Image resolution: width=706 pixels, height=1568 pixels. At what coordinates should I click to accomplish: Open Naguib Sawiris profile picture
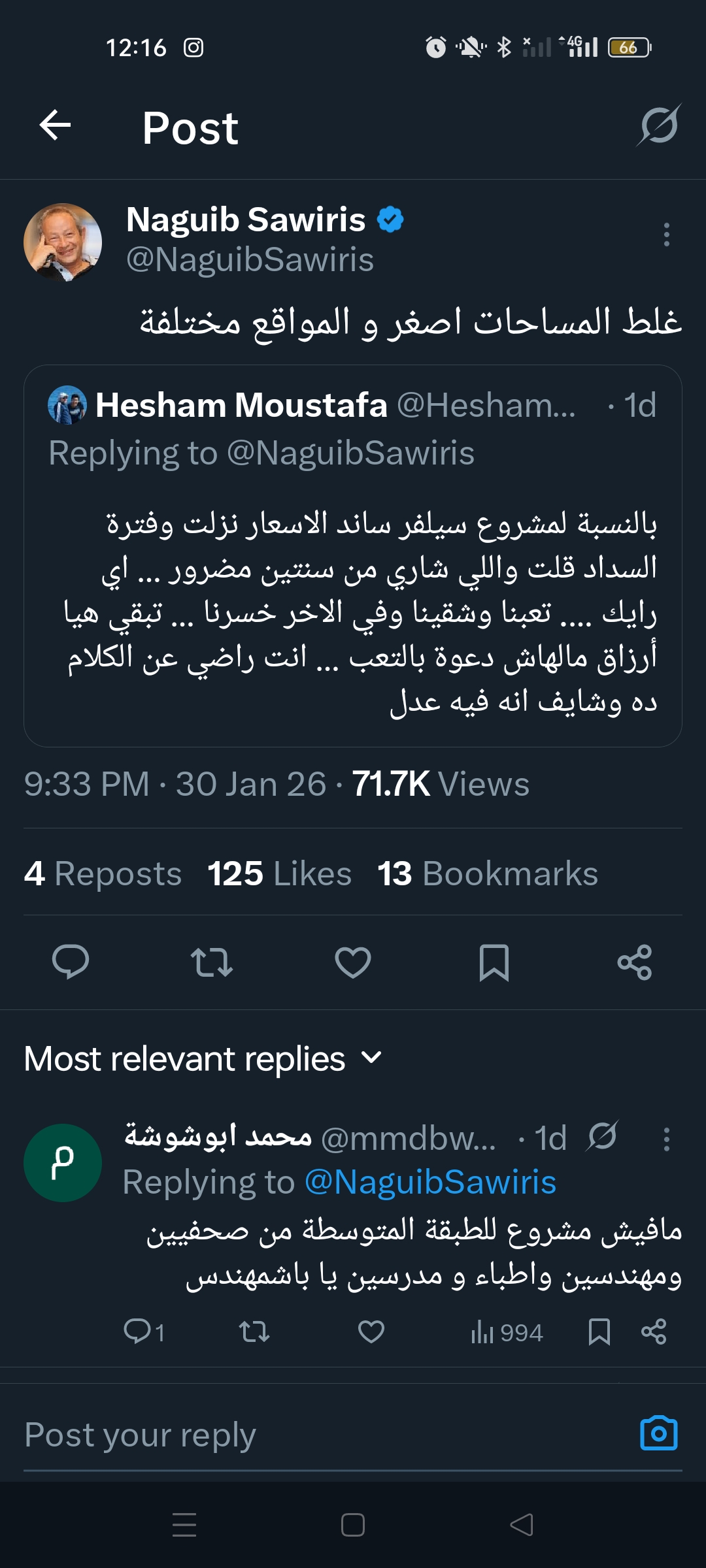63,242
